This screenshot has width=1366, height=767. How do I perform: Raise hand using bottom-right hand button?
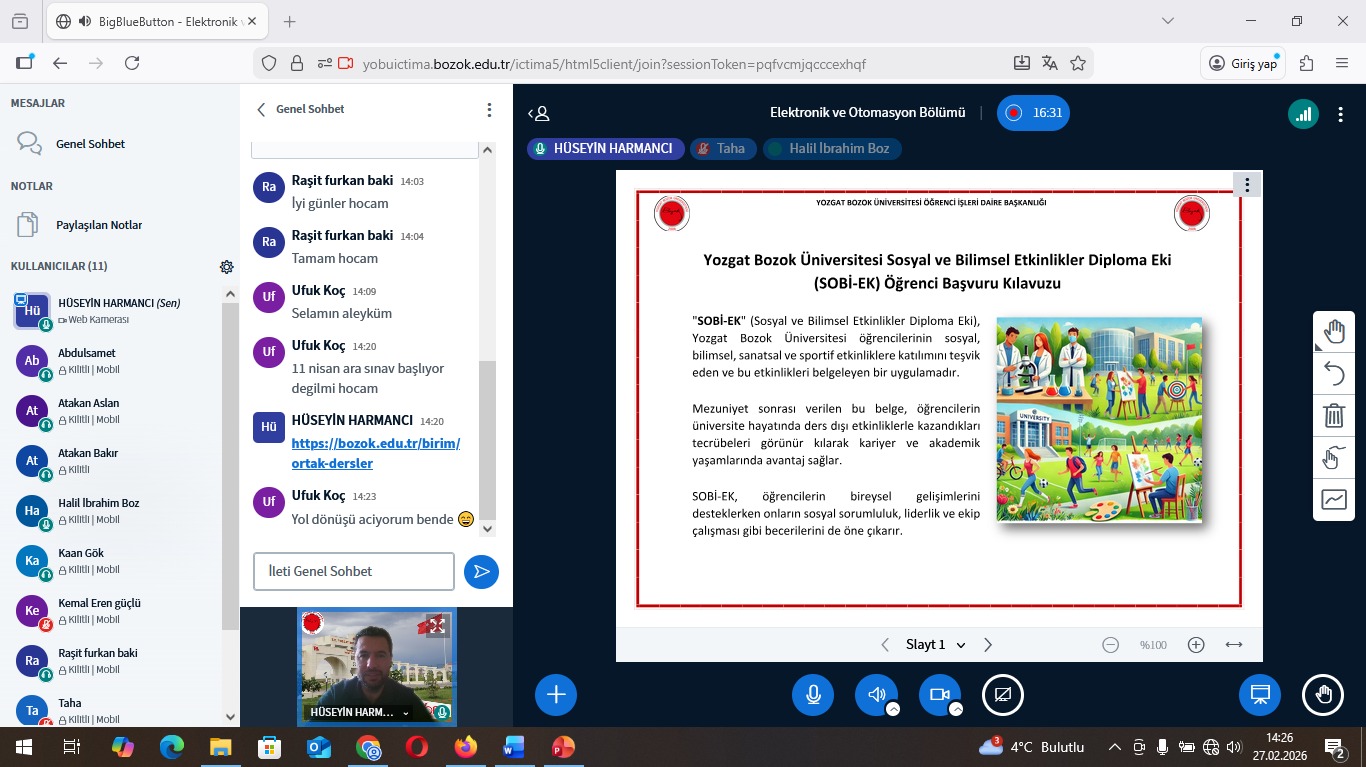1323,695
